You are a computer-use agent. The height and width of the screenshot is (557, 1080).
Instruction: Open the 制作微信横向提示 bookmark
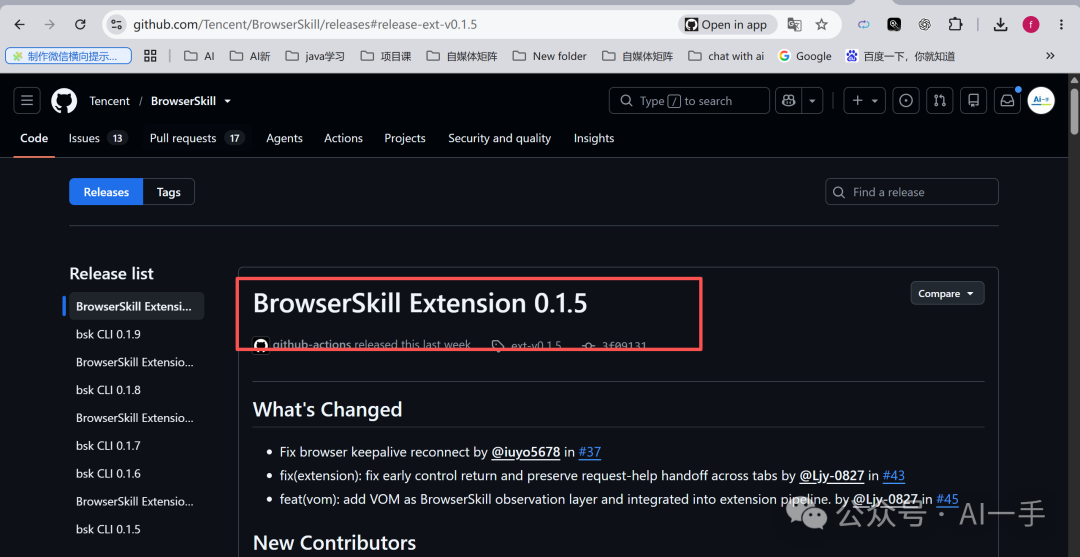[x=68, y=56]
